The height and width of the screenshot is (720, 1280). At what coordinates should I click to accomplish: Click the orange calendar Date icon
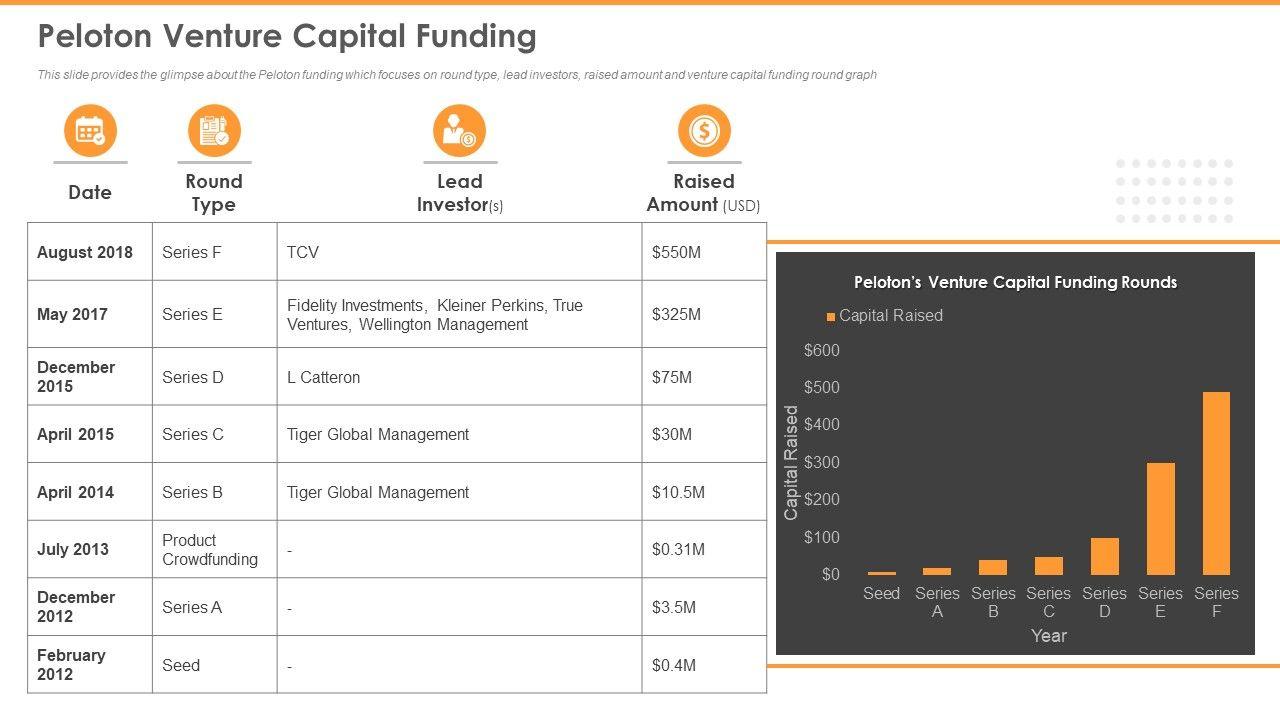click(90, 131)
